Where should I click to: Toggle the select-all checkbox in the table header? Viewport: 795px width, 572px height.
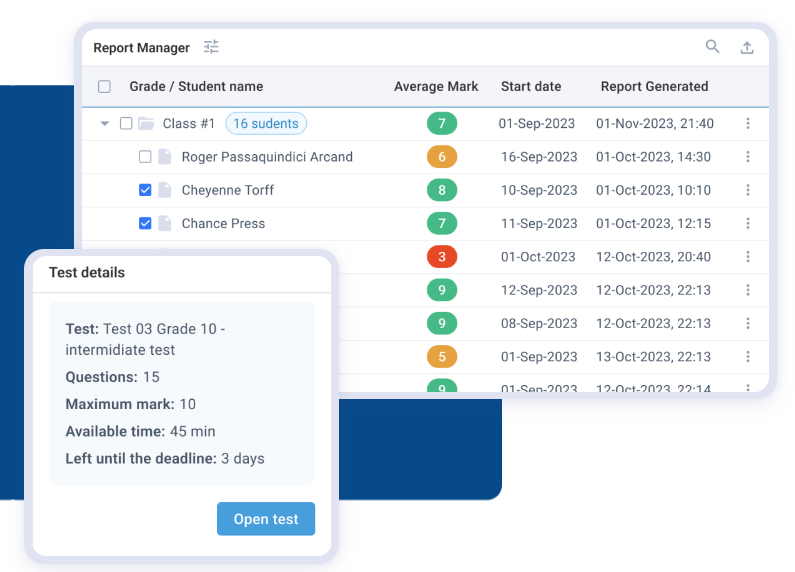(x=105, y=87)
